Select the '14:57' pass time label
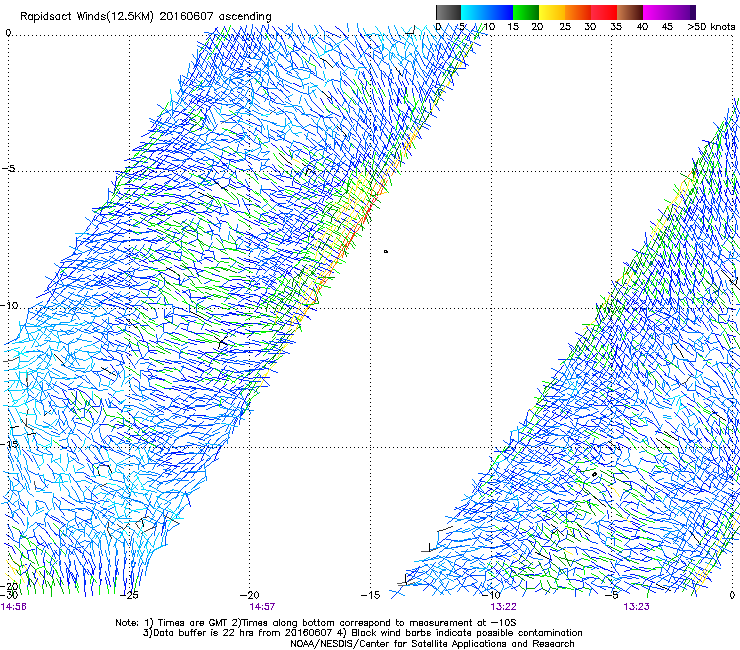Viewport: 740px width, 650px height. (262, 607)
